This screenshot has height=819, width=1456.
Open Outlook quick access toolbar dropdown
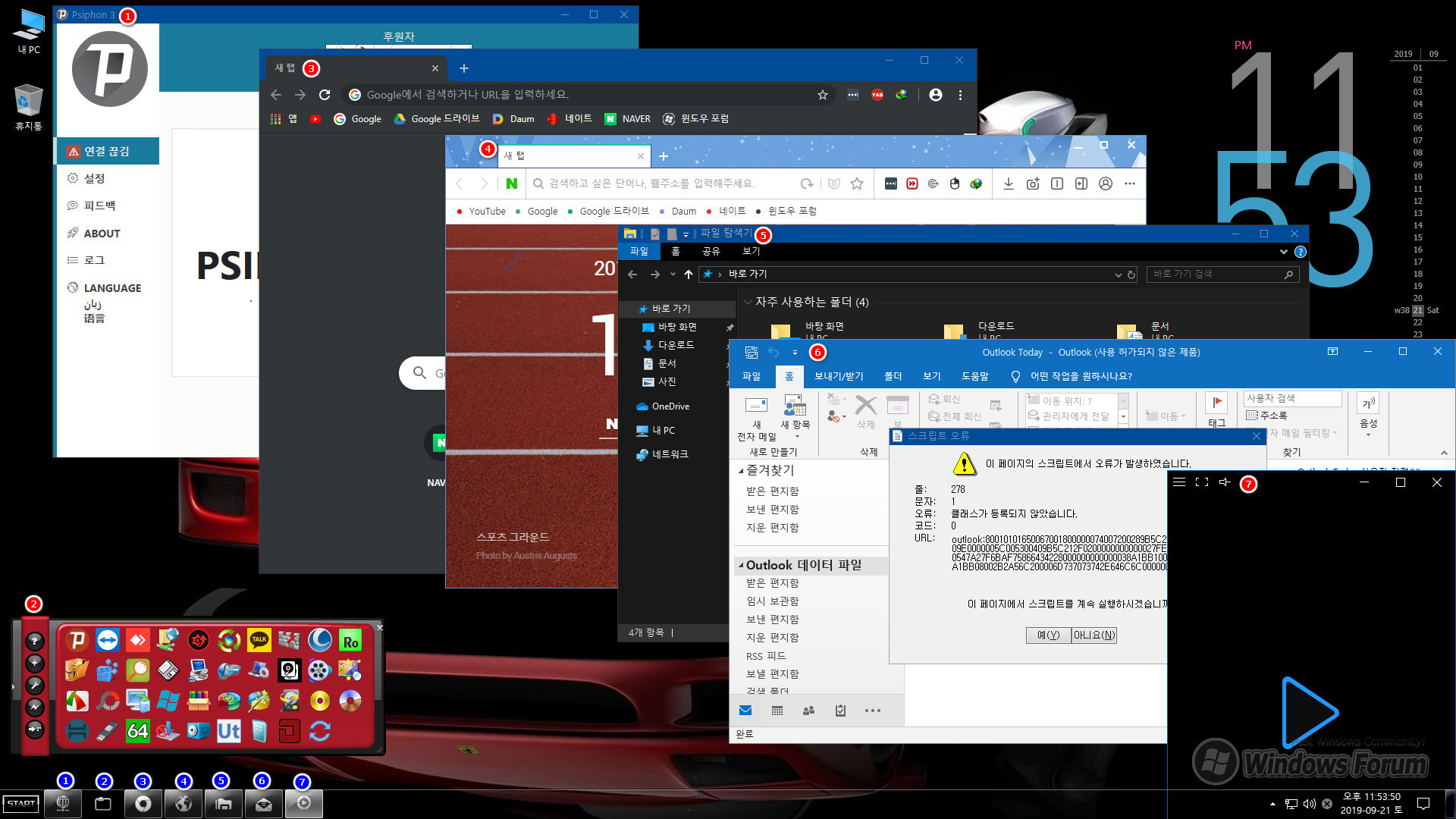coord(795,352)
